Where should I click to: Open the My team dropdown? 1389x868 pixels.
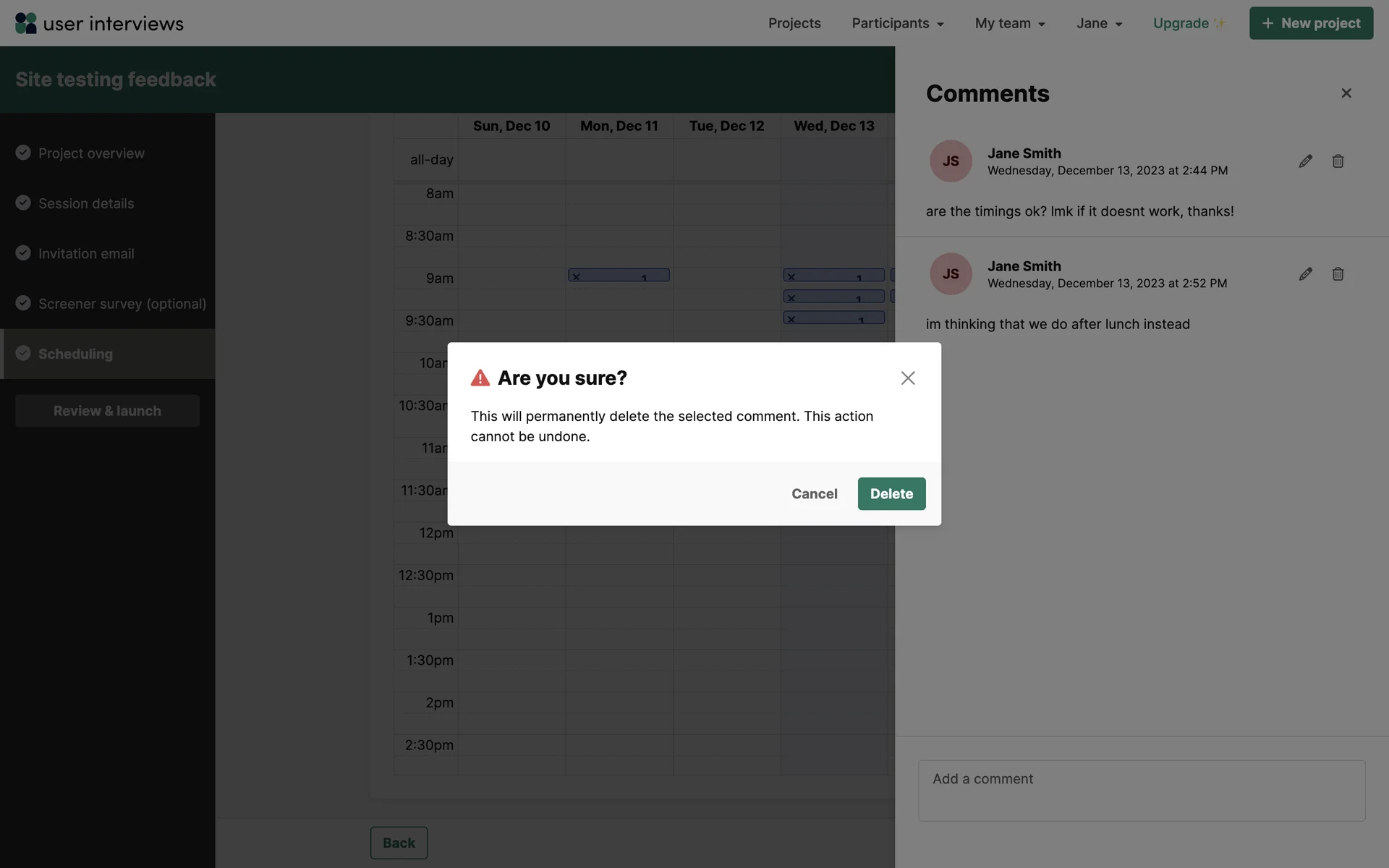pos(1010,23)
